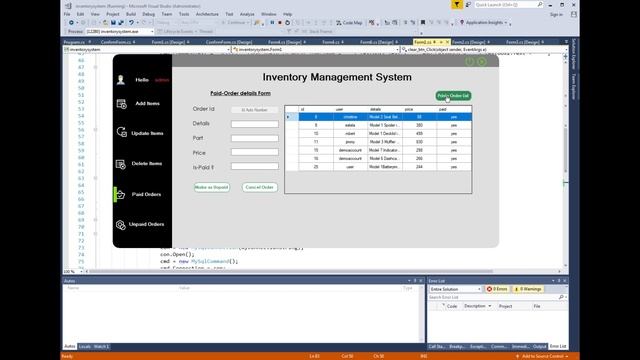The height and width of the screenshot is (360, 640).
Task: Click the Save All toolbar icon
Action: pos(121,22)
